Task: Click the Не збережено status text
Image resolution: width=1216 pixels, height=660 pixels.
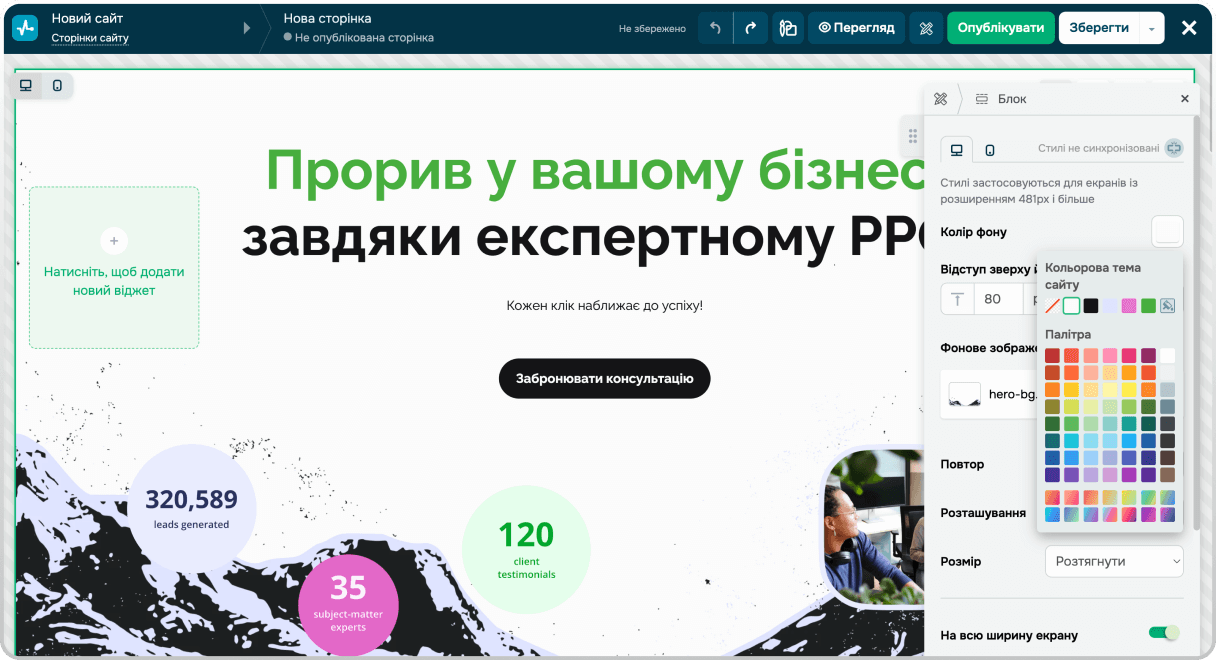Action: coord(652,29)
